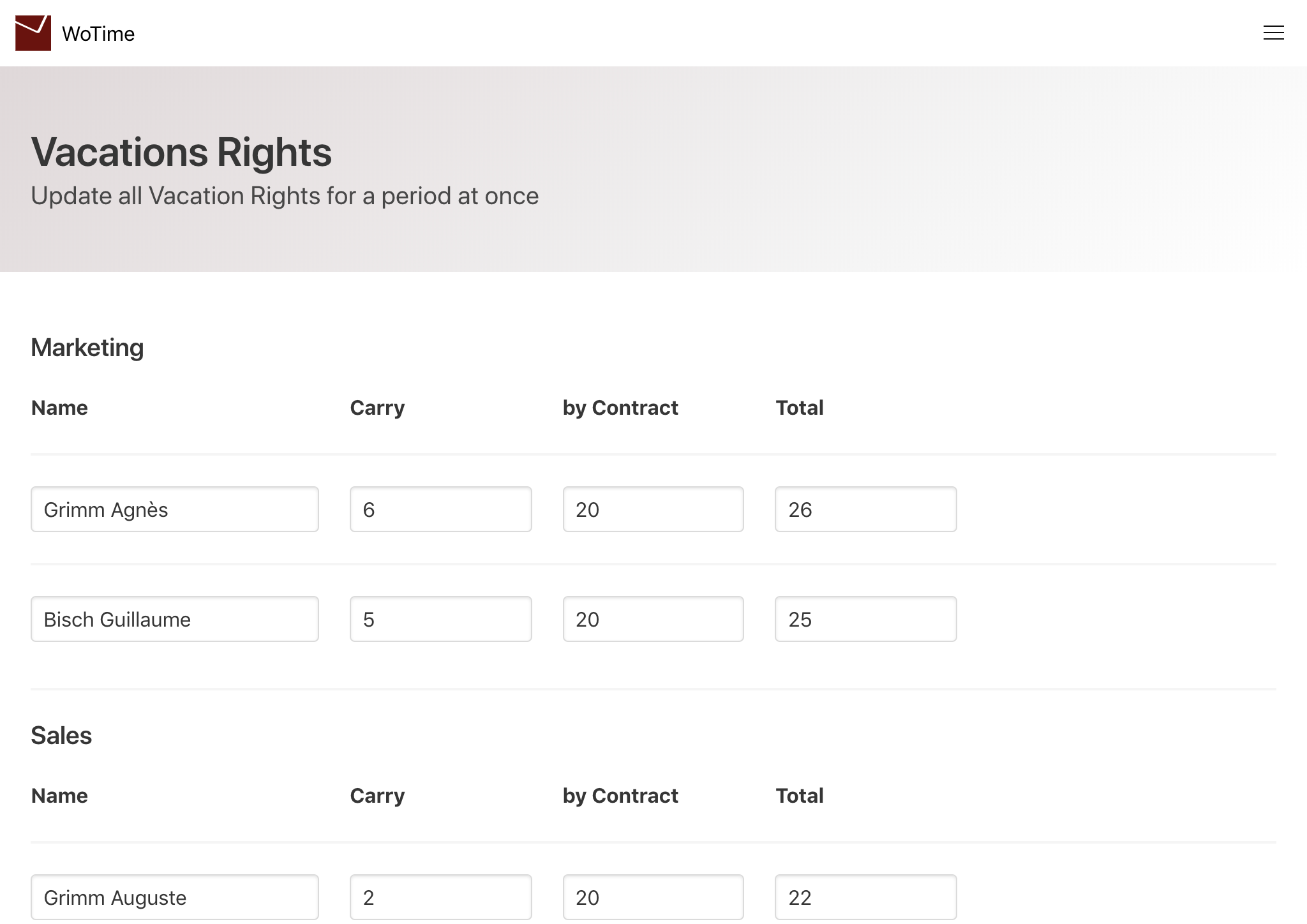Select Grimm Agnès by Contract field

click(653, 509)
